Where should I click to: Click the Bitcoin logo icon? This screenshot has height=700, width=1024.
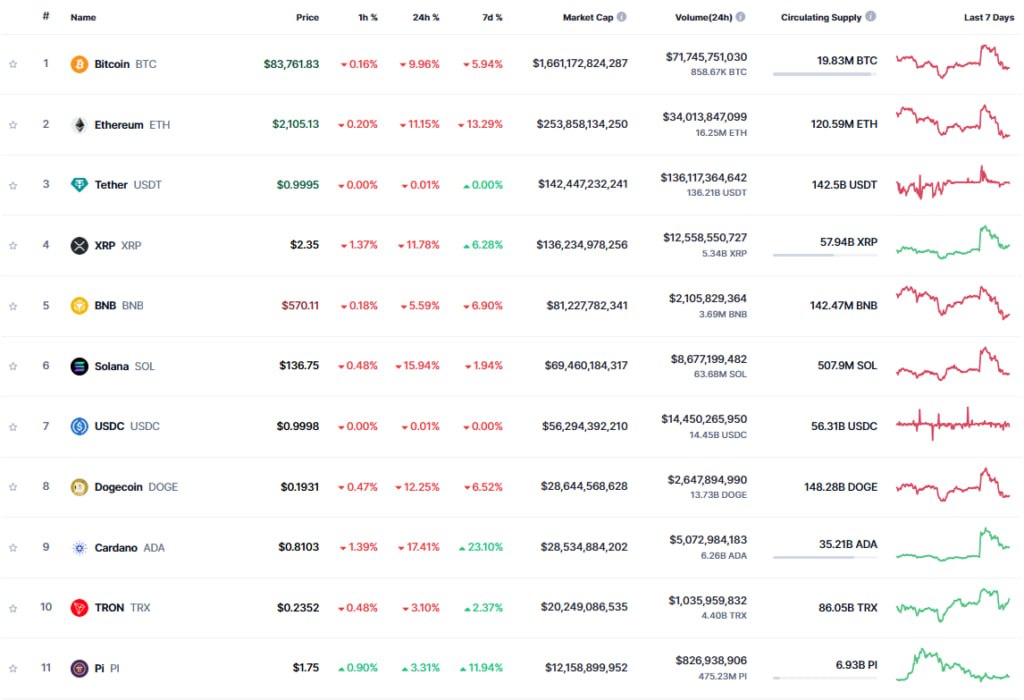pos(79,64)
